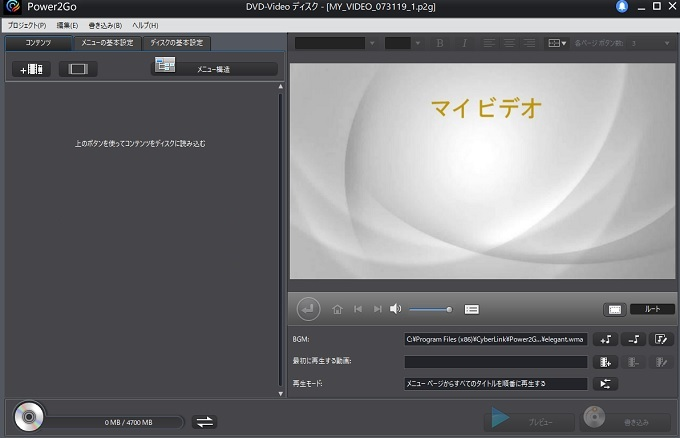Toggle the filmstrip view button beside ルート
The width and height of the screenshot is (680, 438).
tap(615, 309)
